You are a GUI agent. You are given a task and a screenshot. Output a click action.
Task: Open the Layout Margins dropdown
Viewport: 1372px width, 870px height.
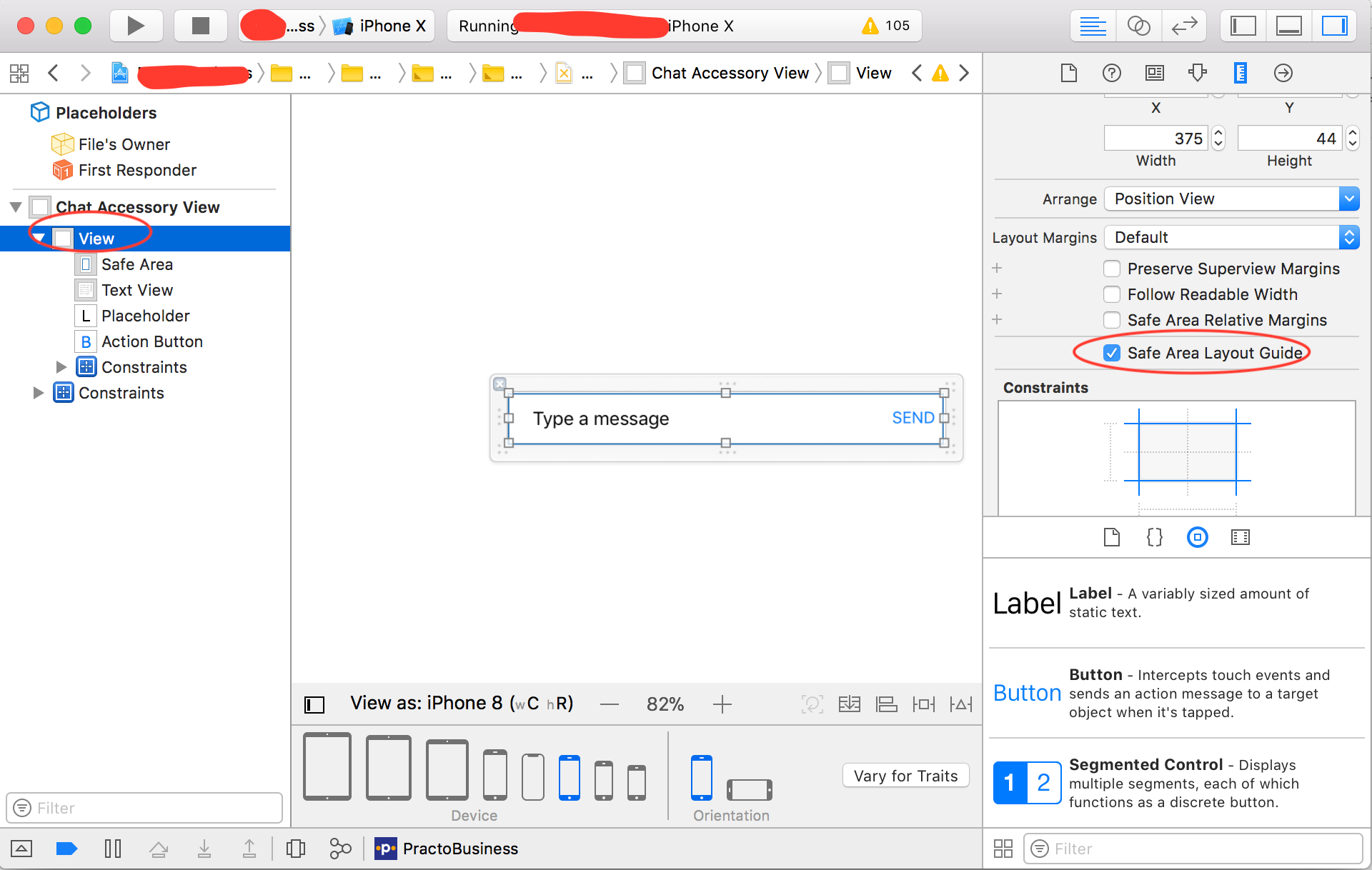[x=1231, y=236]
